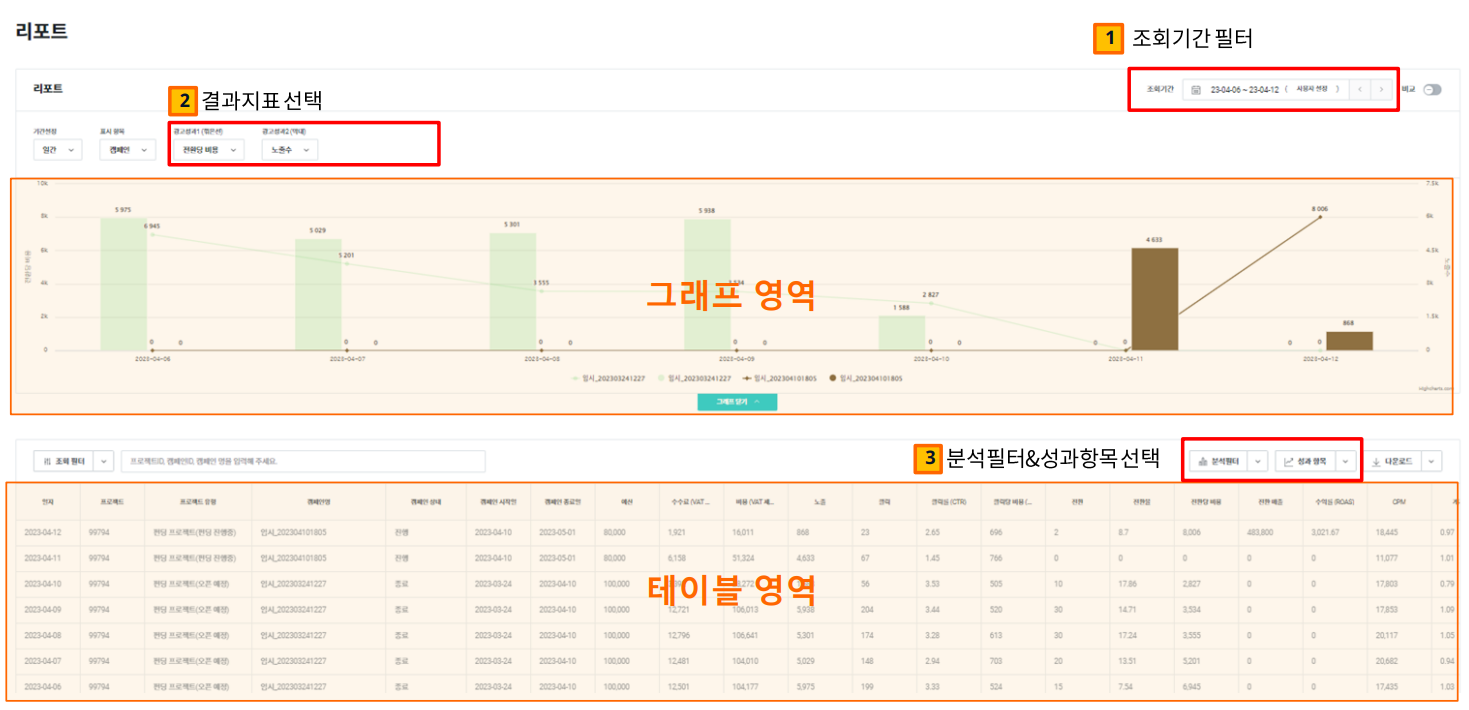Open 결과성과1 dropdown showing 전환당 비용

[207, 150]
